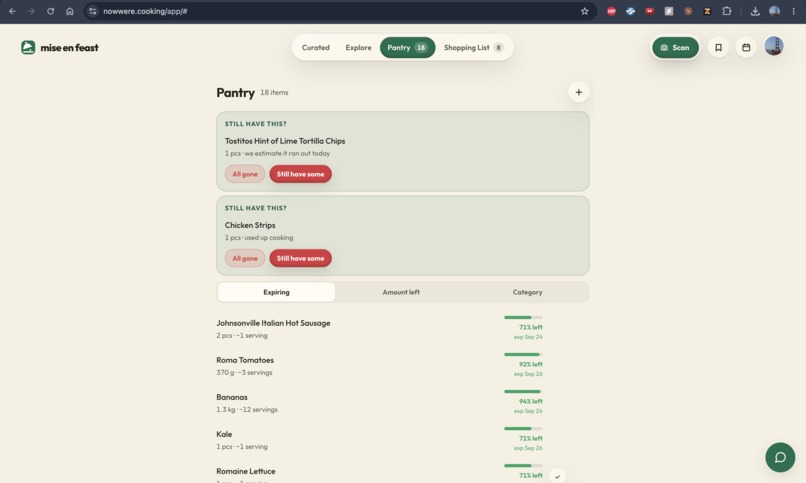Bookmark this page with star icon
This screenshot has height=483, width=806.
point(584,11)
